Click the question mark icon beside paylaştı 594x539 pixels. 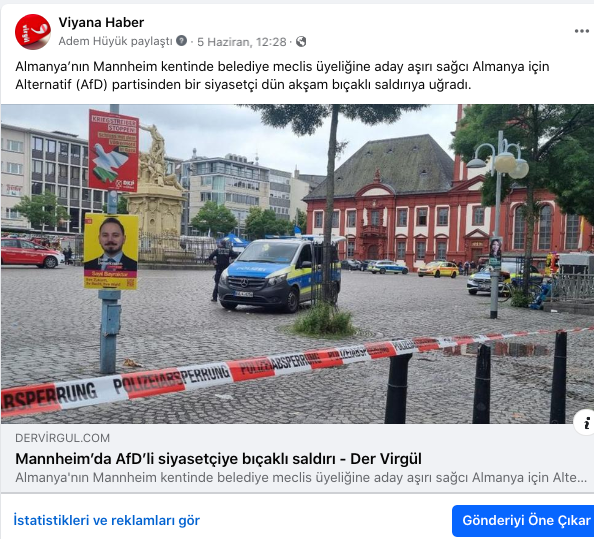pyautogui.click(x=181, y=41)
